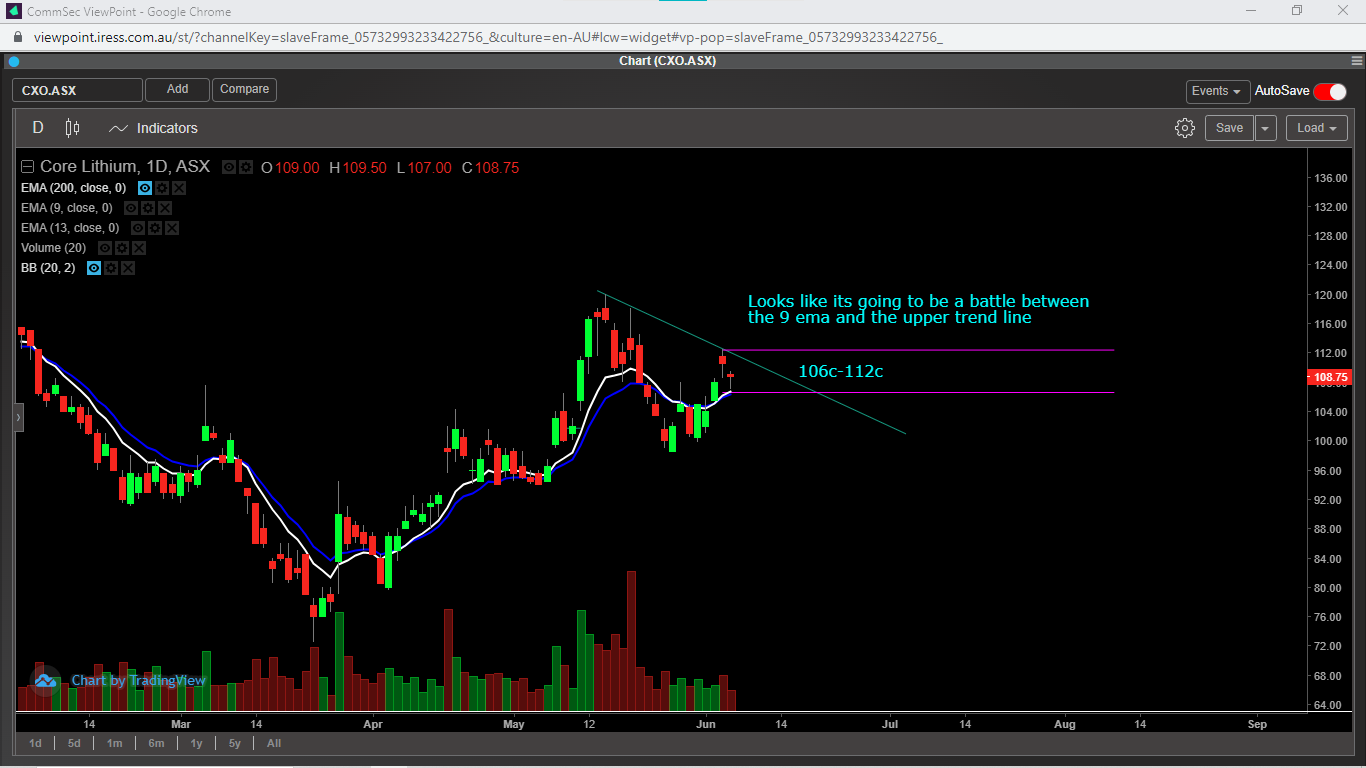The width and height of the screenshot is (1366, 768).
Task: Select the 5y time range
Action: pyautogui.click(x=234, y=743)
